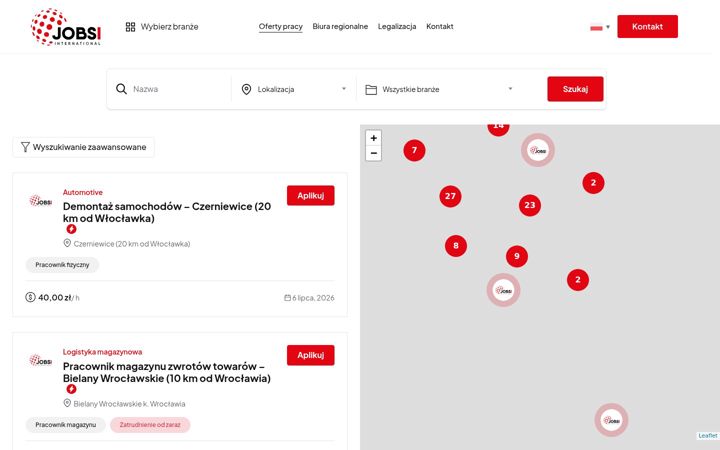The width and height of the screenshot is (720, 450).
Task: Click the Jobs pin near the Leaflet link
Action: point(611,420)
